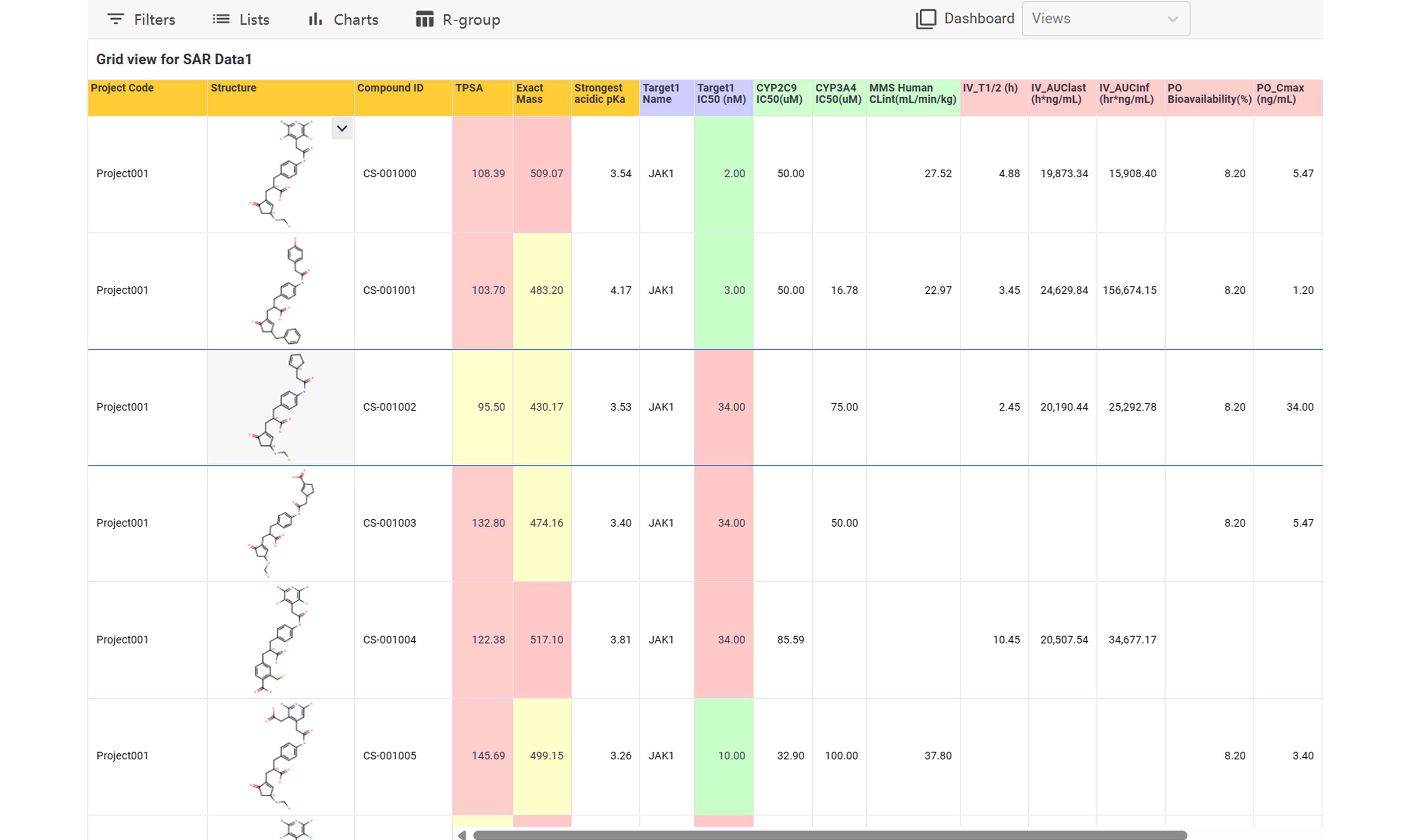Click the scroll-left arrow of horizontal scrollbar
Screen dimensions: 1406x840
pyautogui.click(x=462, y=835)
